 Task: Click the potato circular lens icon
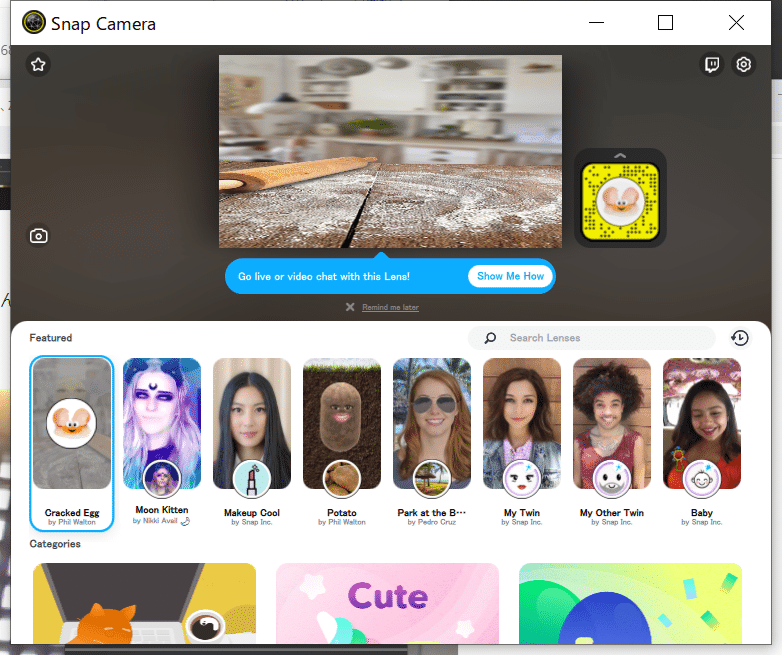click(342, 479)
